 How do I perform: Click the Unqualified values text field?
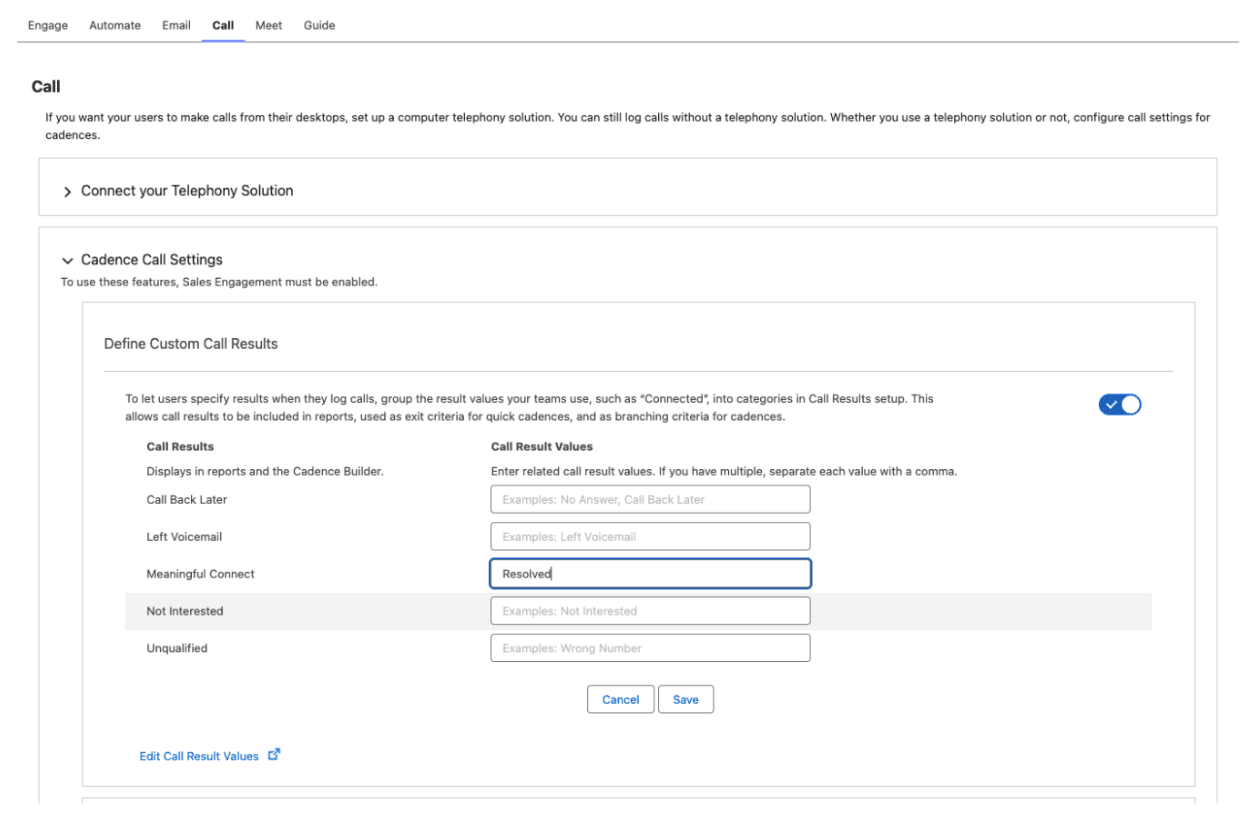tap(650, 648)
